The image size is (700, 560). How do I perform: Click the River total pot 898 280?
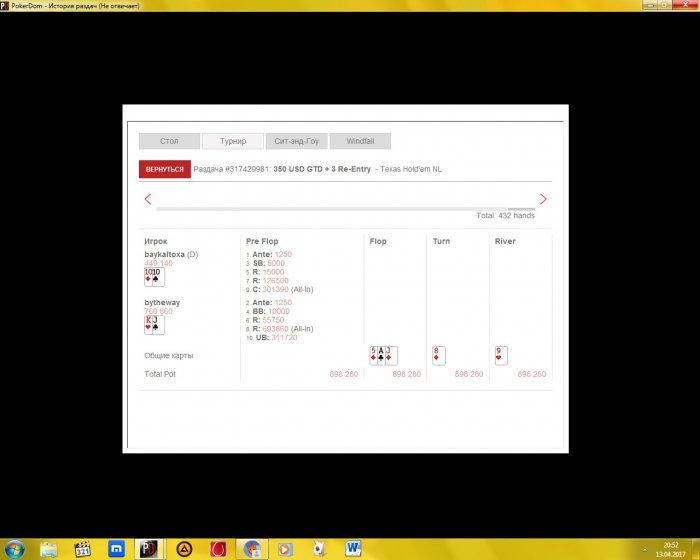coord(532,374)
